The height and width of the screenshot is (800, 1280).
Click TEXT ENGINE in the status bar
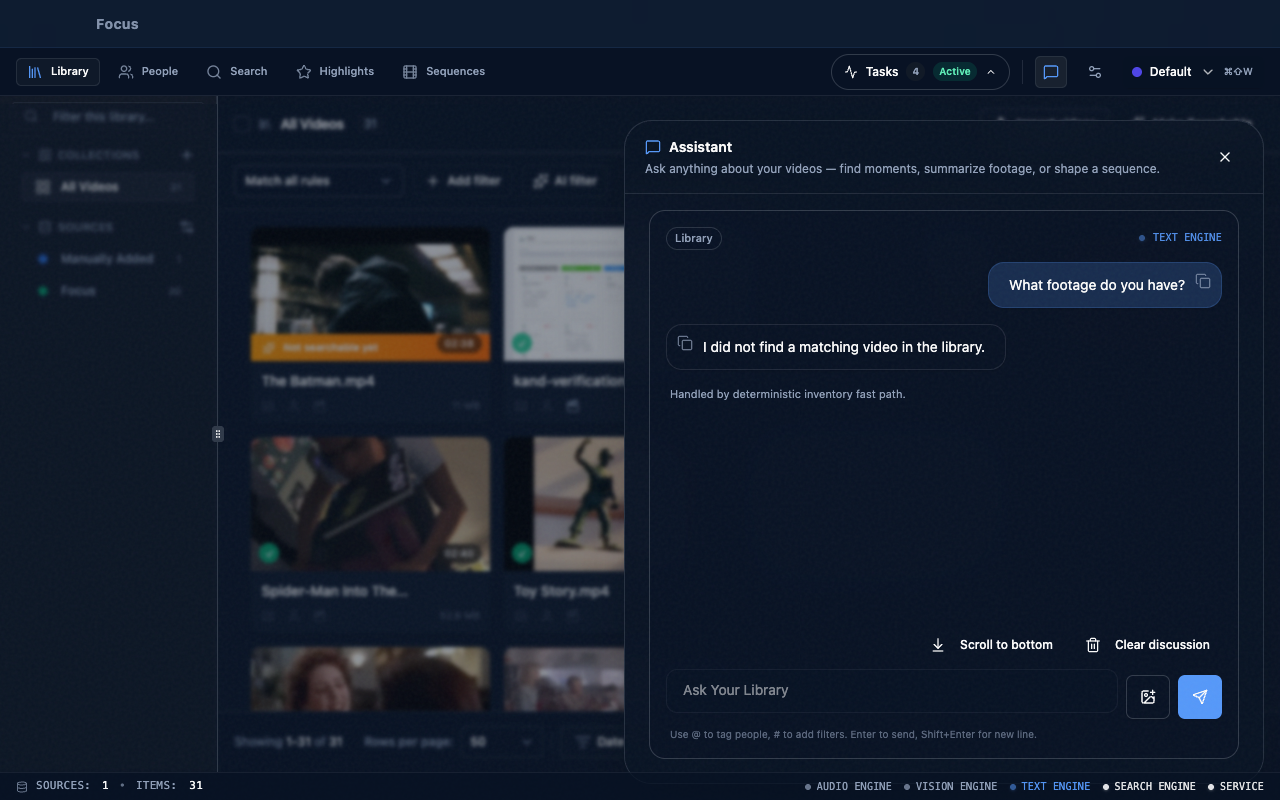point(1050,787)
